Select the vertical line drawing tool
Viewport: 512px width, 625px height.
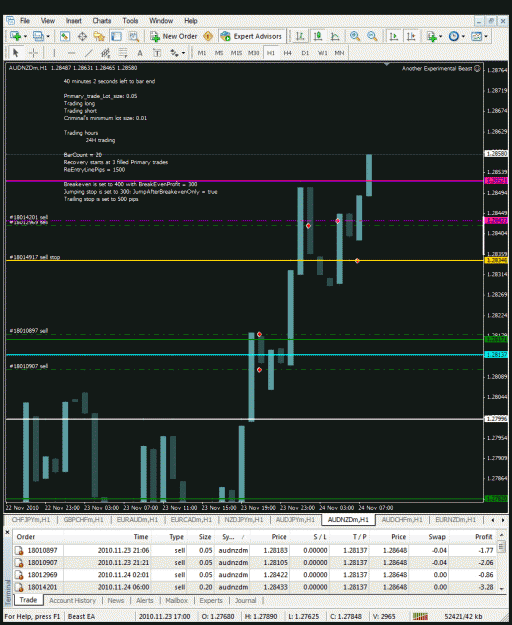[x=54, y=53]
